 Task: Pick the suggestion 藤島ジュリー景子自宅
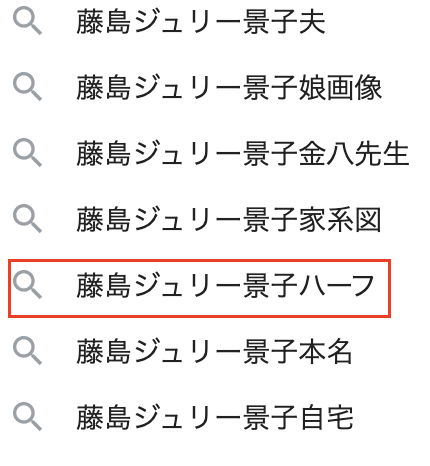coord(215,417)
